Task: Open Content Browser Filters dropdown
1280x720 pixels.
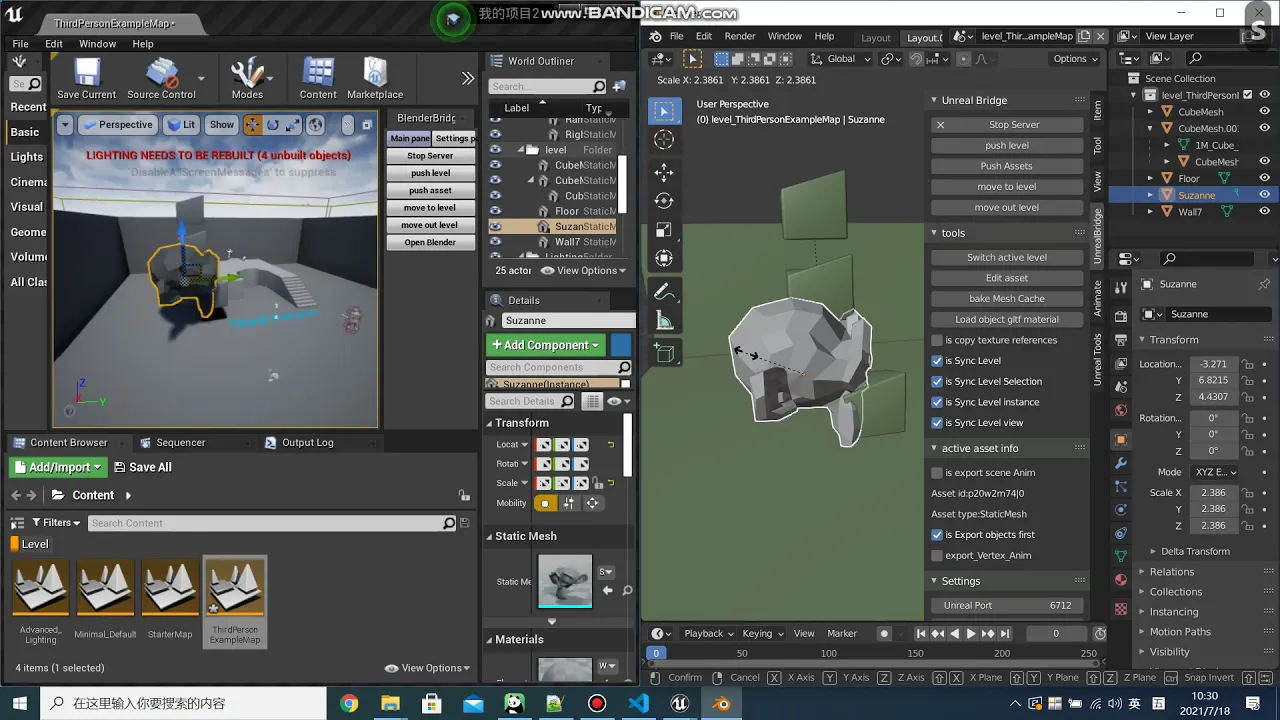Action: pos(57,523)
